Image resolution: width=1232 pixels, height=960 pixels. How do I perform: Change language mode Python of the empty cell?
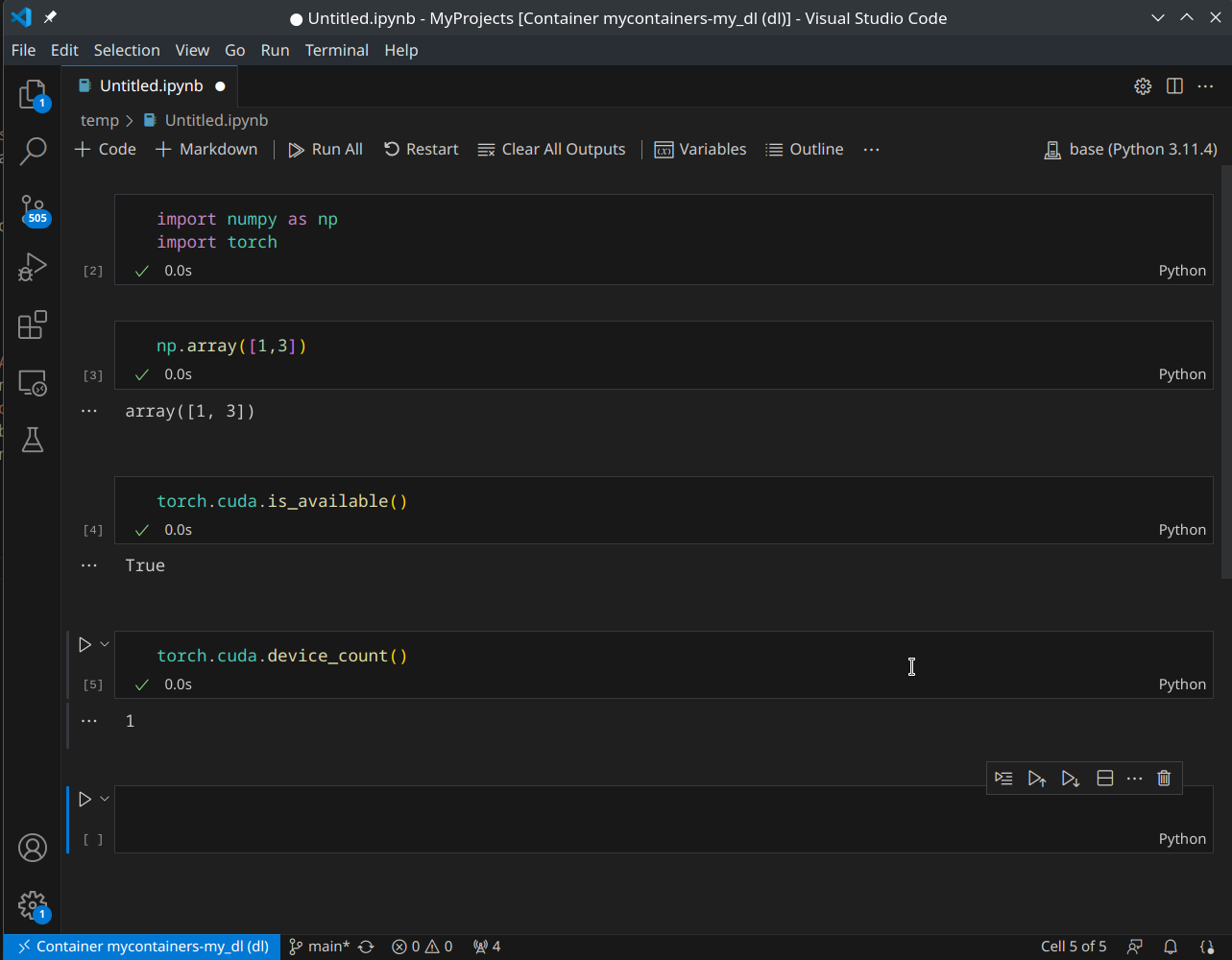pyautogui.click(x=1182, y=839)
